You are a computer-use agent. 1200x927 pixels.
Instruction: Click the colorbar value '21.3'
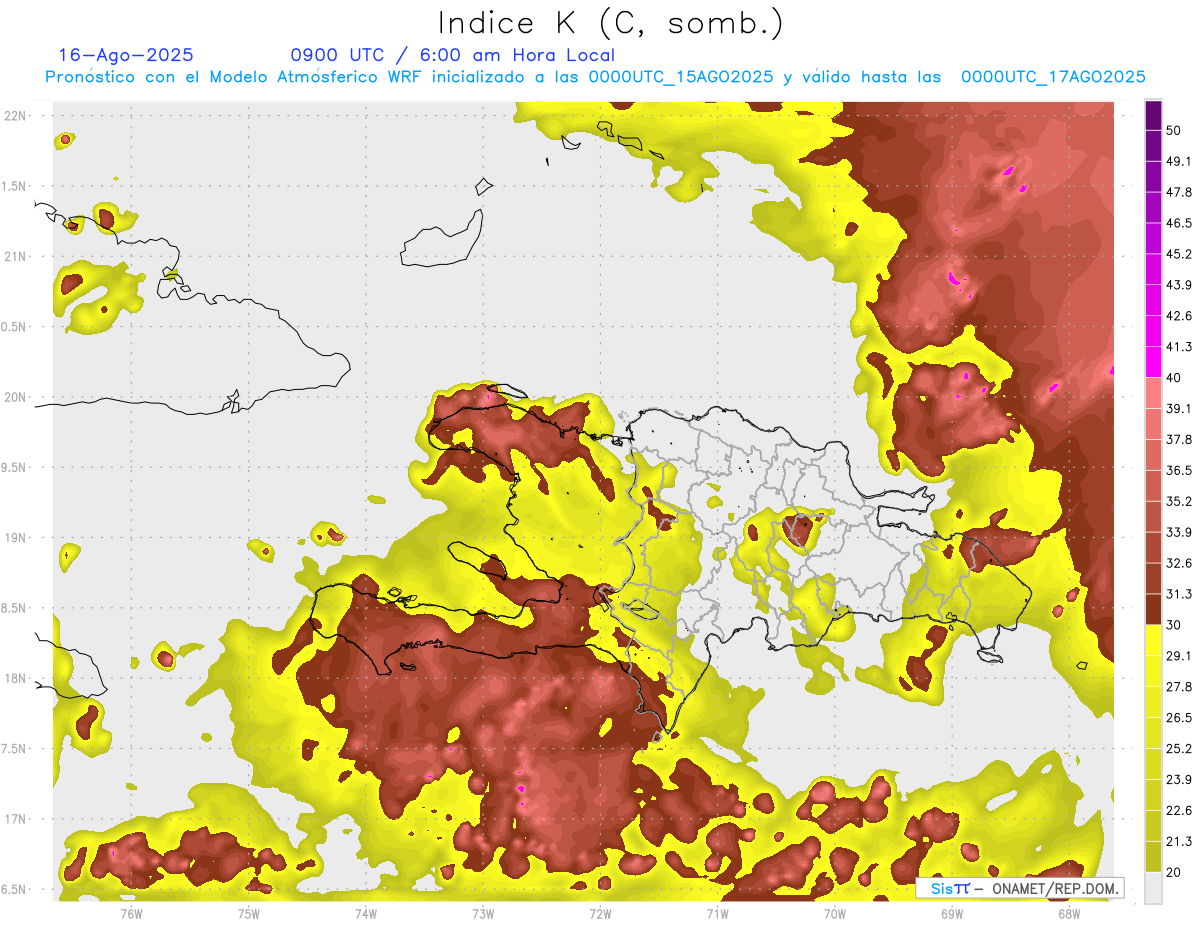(x=1178, y=842)
